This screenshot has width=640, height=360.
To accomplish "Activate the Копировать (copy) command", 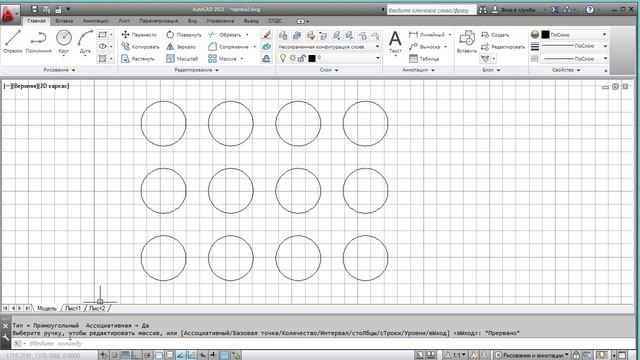I will [140, 47].
